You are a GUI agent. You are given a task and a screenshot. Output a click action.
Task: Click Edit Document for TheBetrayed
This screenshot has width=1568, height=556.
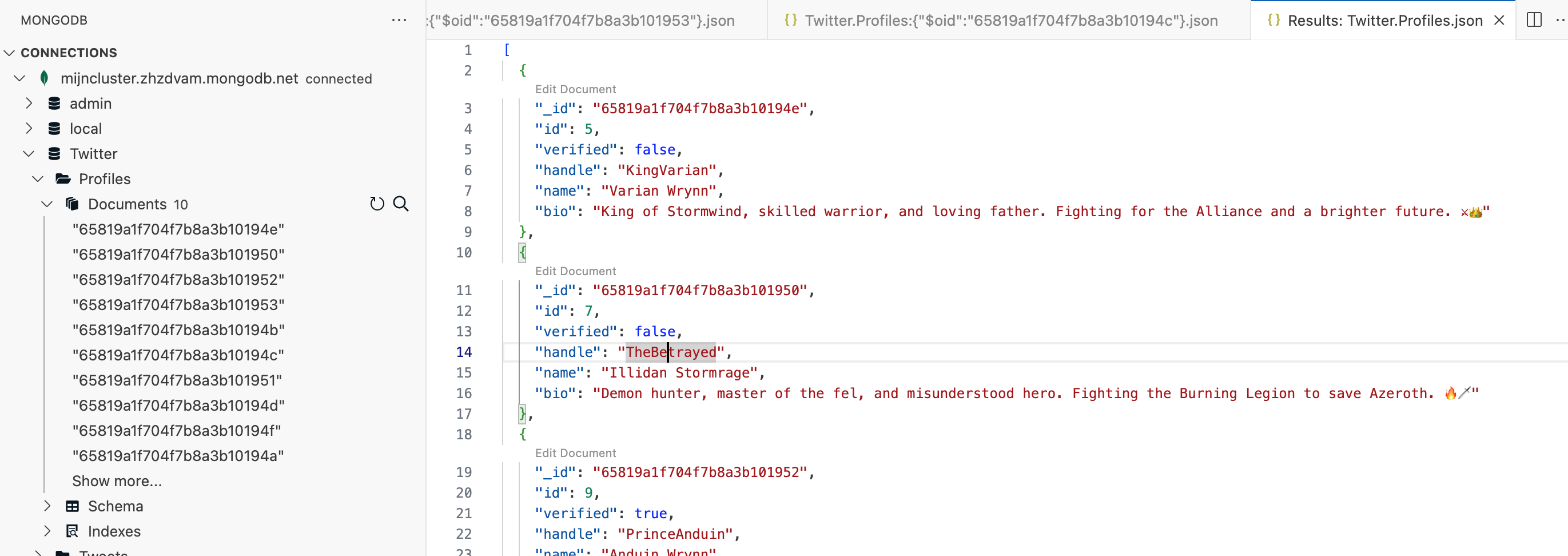pyautogui.click(x=575, y=271)
